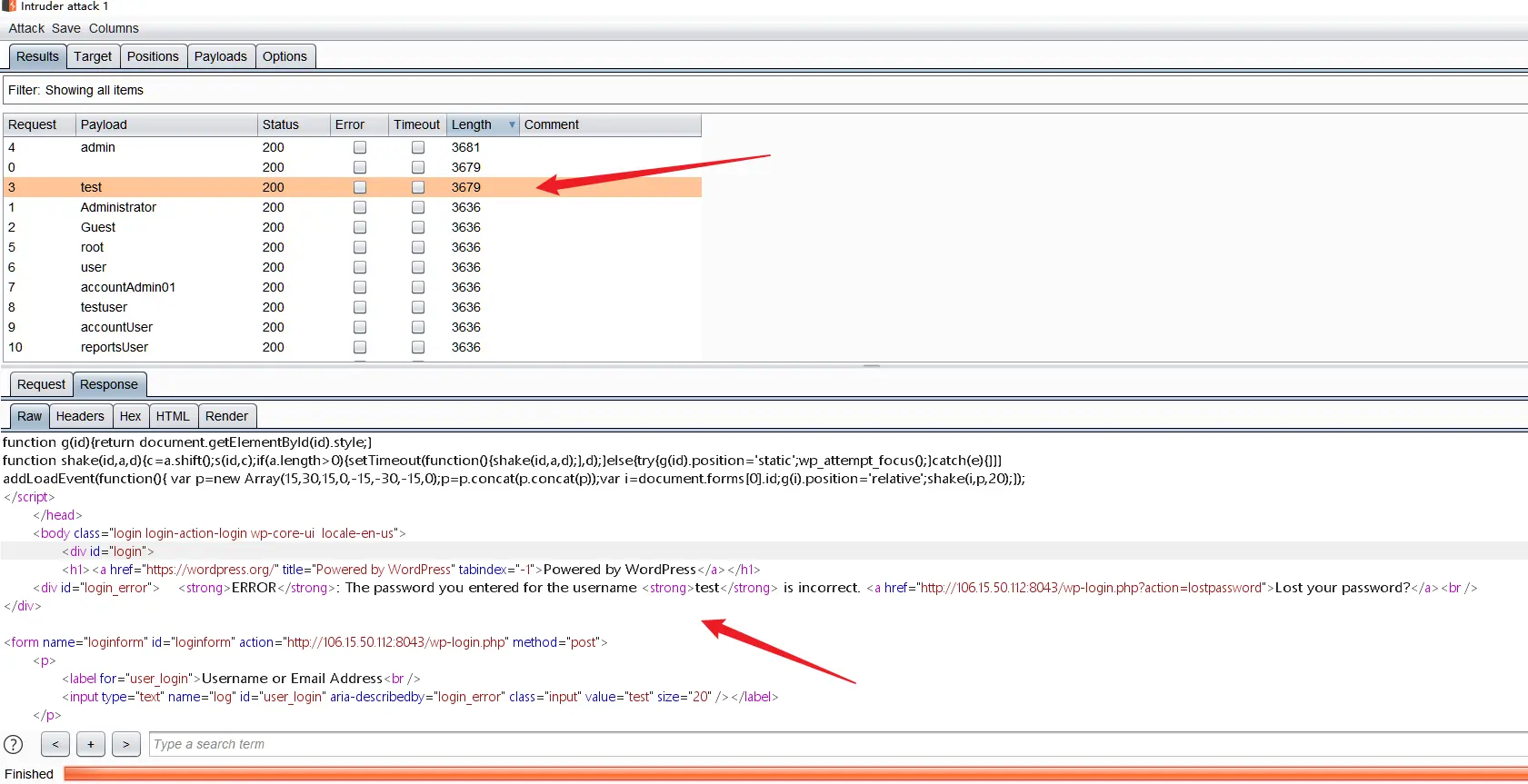Sort by the Request column header
The width and height of the screenshot is (1528, 784).
(x=39, y=124)
